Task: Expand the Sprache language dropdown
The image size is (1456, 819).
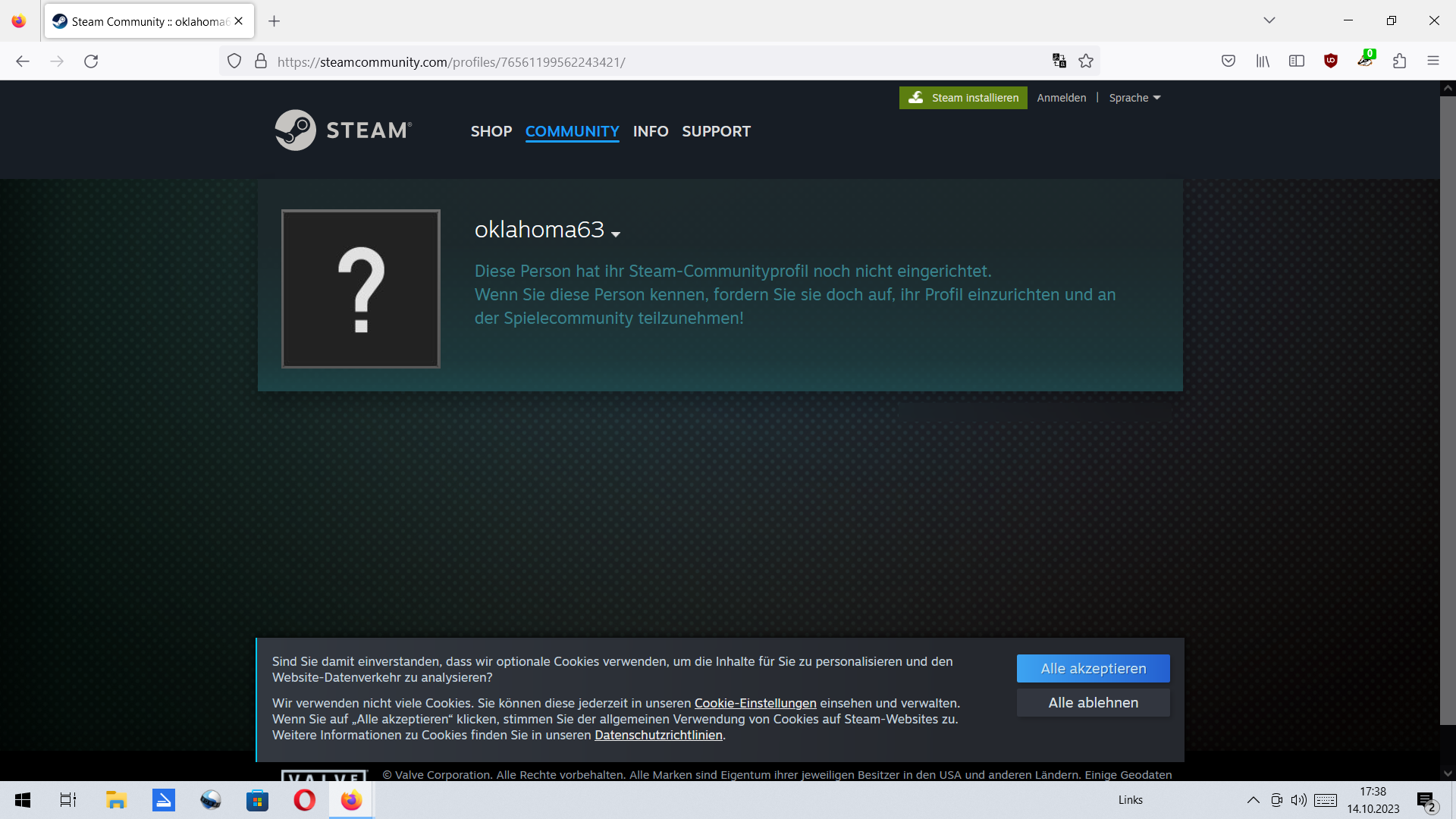Action: [1134, 98]
